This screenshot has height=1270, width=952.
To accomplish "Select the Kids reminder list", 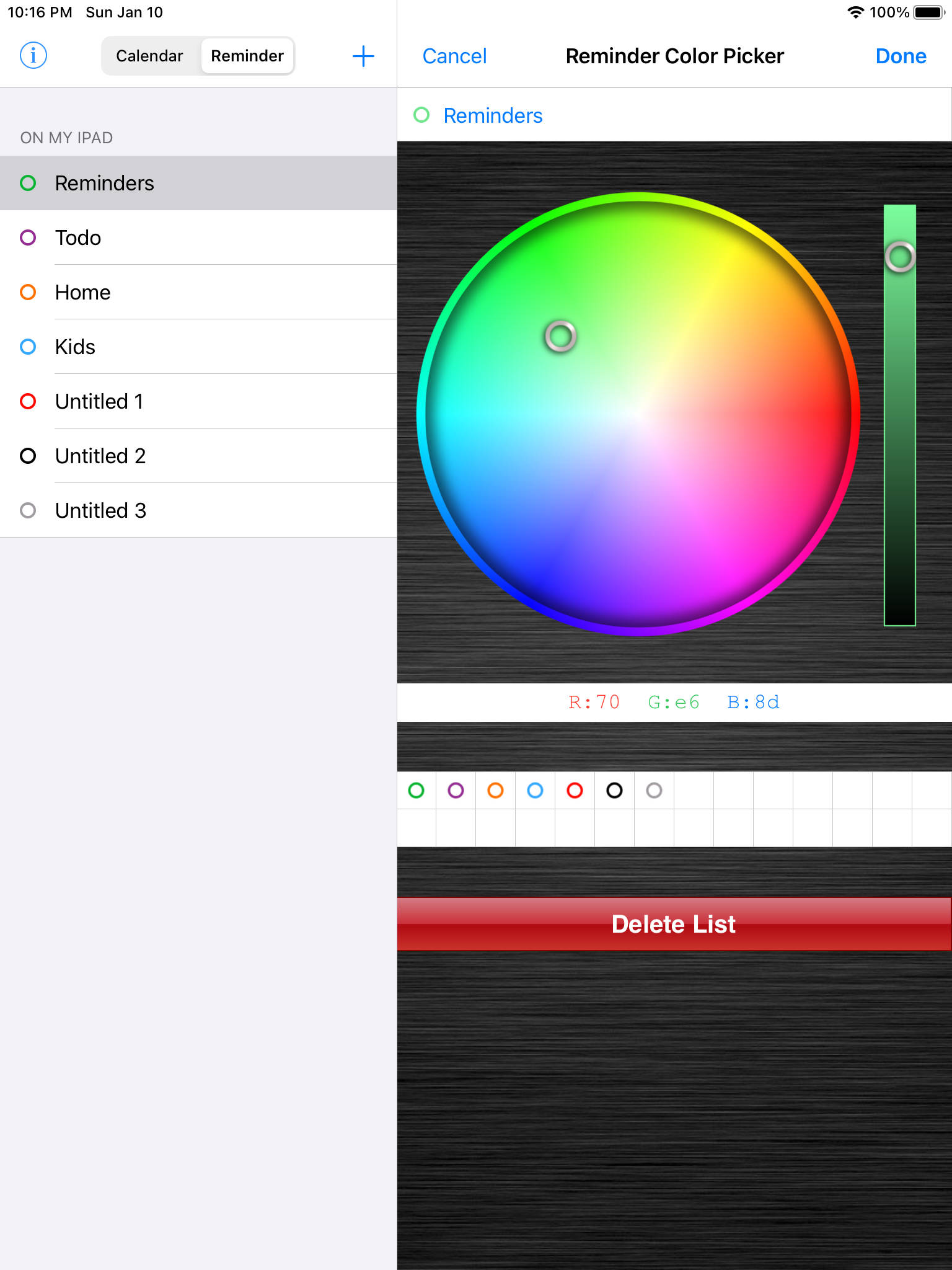I will pyautogui.click(x=198, y=347).
